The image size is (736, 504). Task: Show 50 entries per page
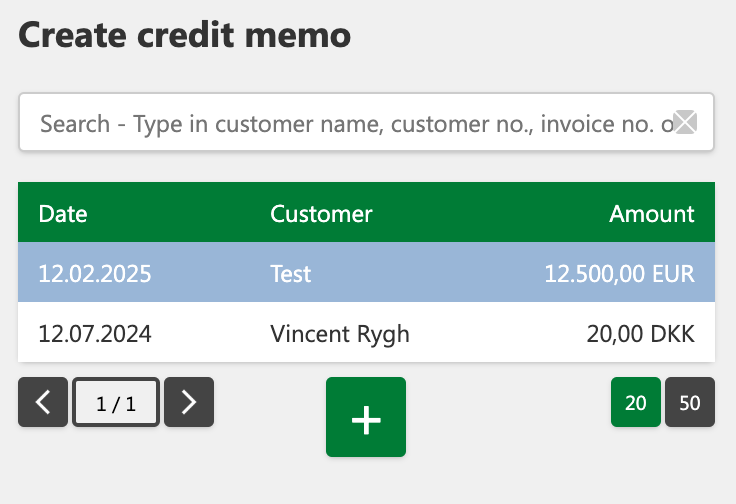(x=690, y=402)
